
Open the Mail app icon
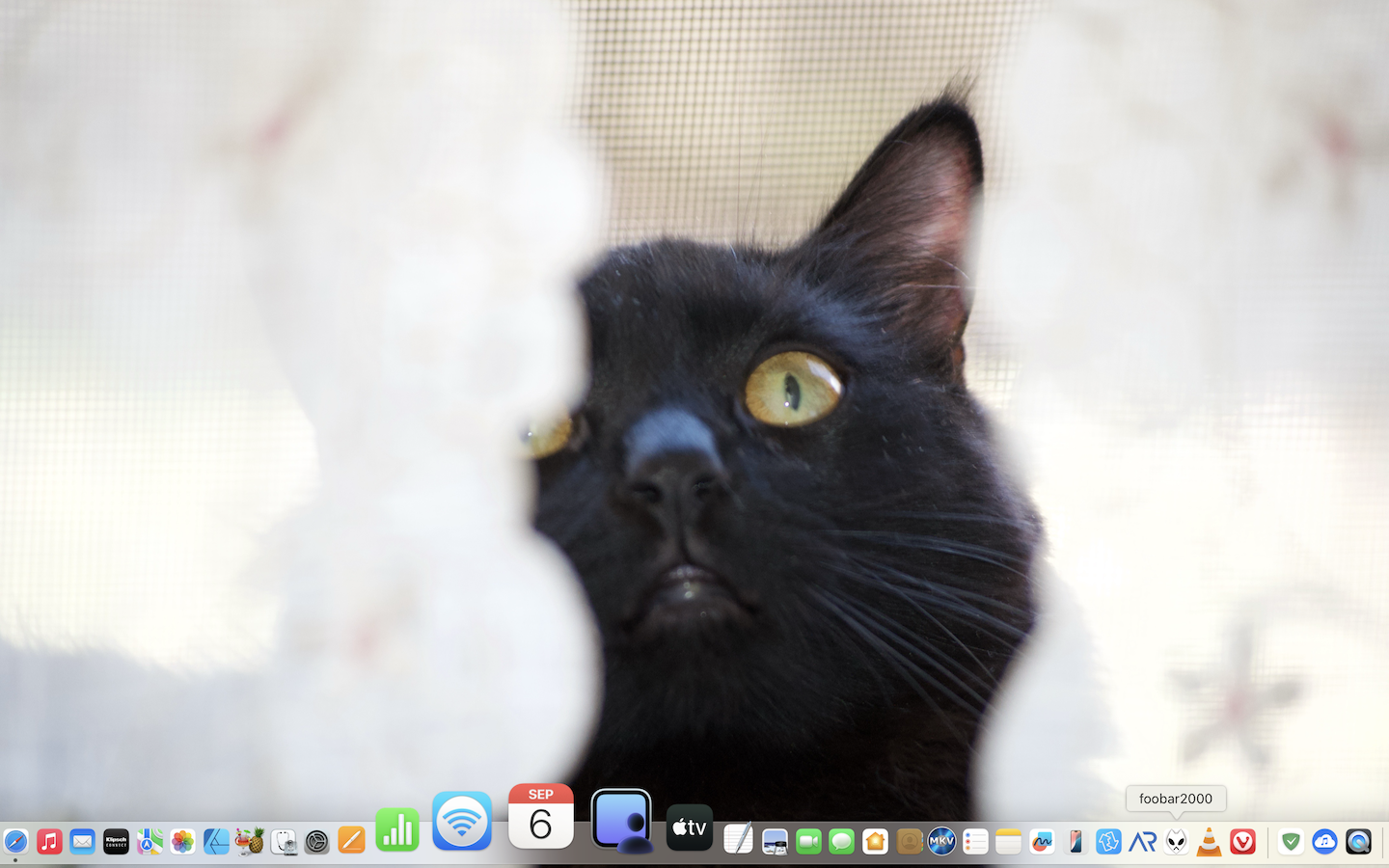83,842
